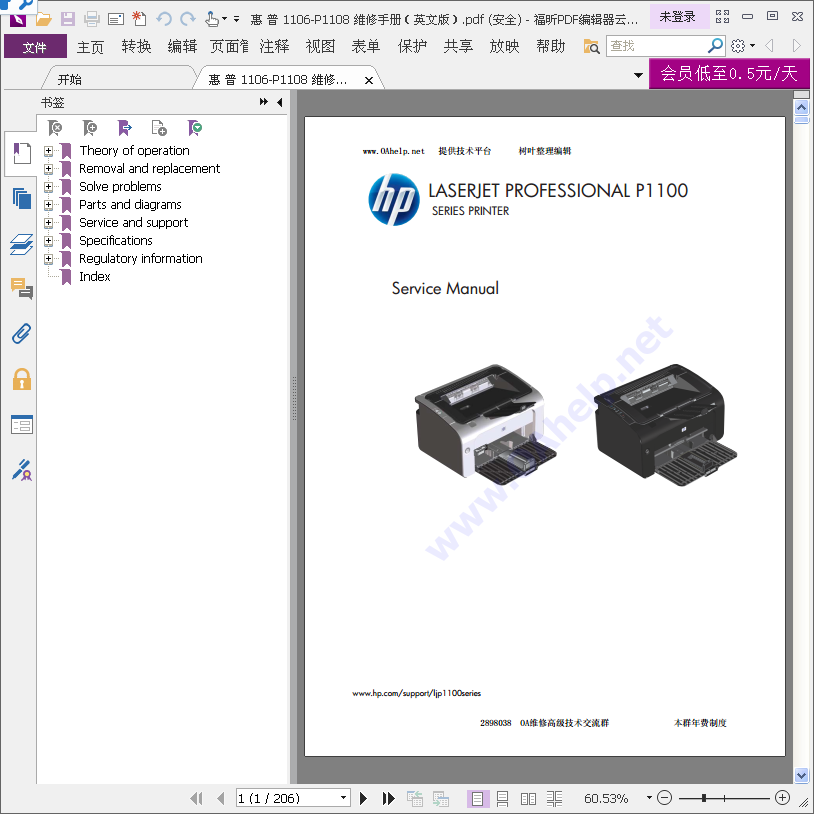Click vertical scrollbar down arrow
The image size is (814, 814).
[802, 775]
